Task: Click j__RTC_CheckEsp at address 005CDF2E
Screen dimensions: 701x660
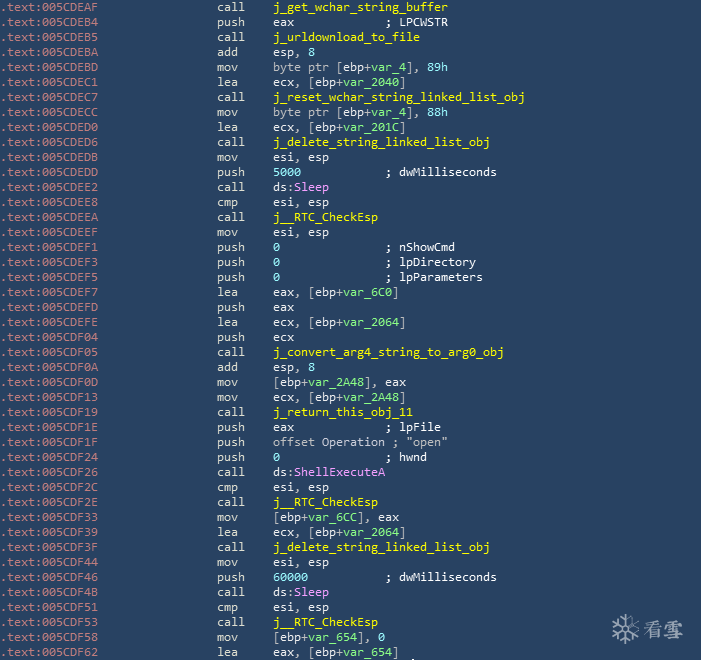Action: [325, 502]
